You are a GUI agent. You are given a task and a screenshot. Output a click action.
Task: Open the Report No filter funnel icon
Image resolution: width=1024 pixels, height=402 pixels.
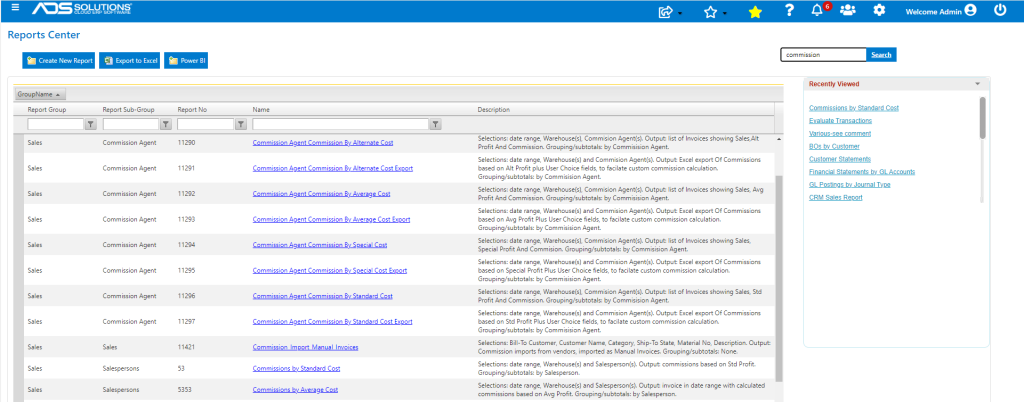point(241,124)
